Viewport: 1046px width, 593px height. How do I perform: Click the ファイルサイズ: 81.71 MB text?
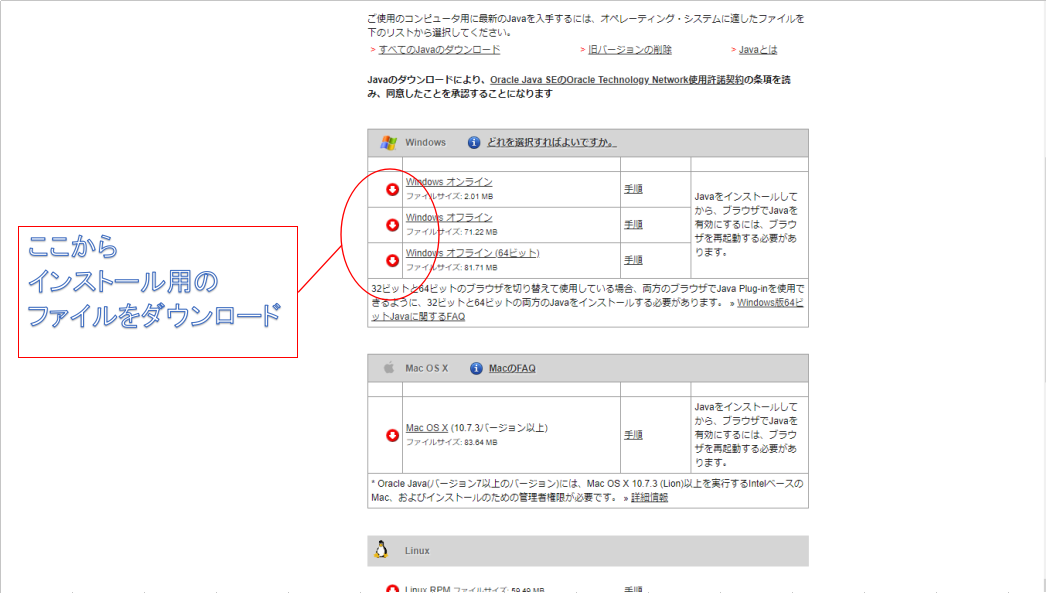coord(452,267)
